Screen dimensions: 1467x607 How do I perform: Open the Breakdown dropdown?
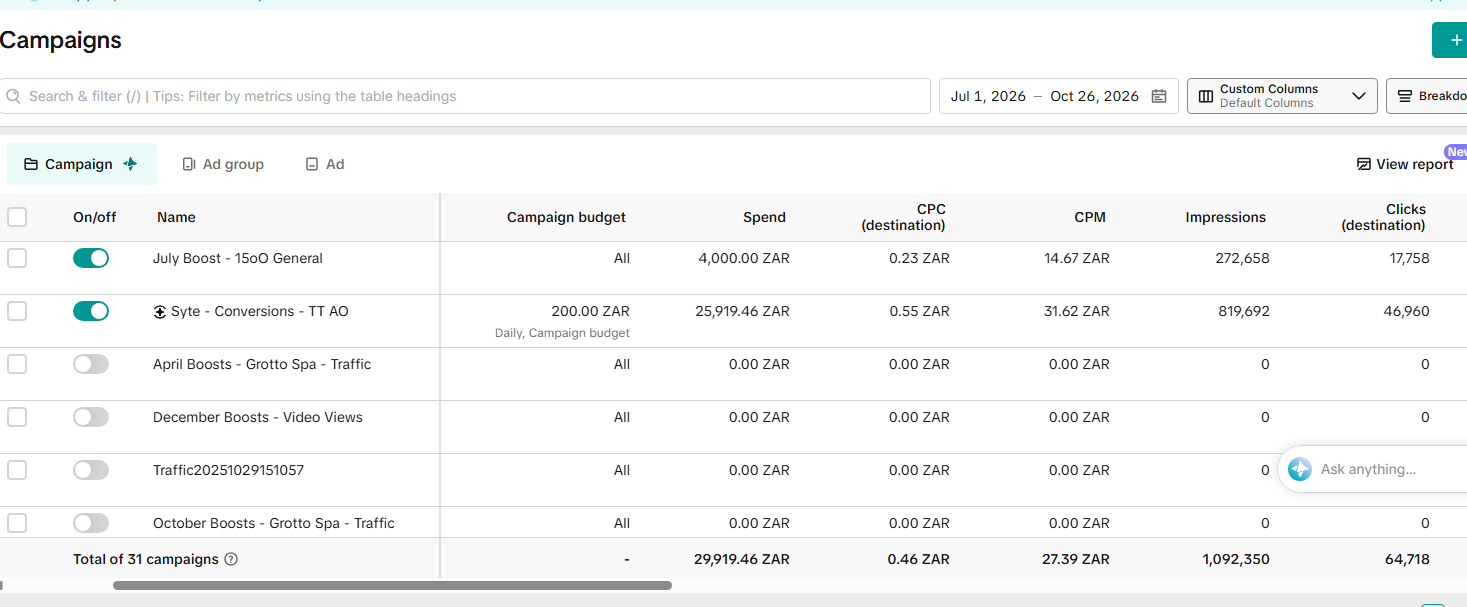click(x=1426, y=96)
